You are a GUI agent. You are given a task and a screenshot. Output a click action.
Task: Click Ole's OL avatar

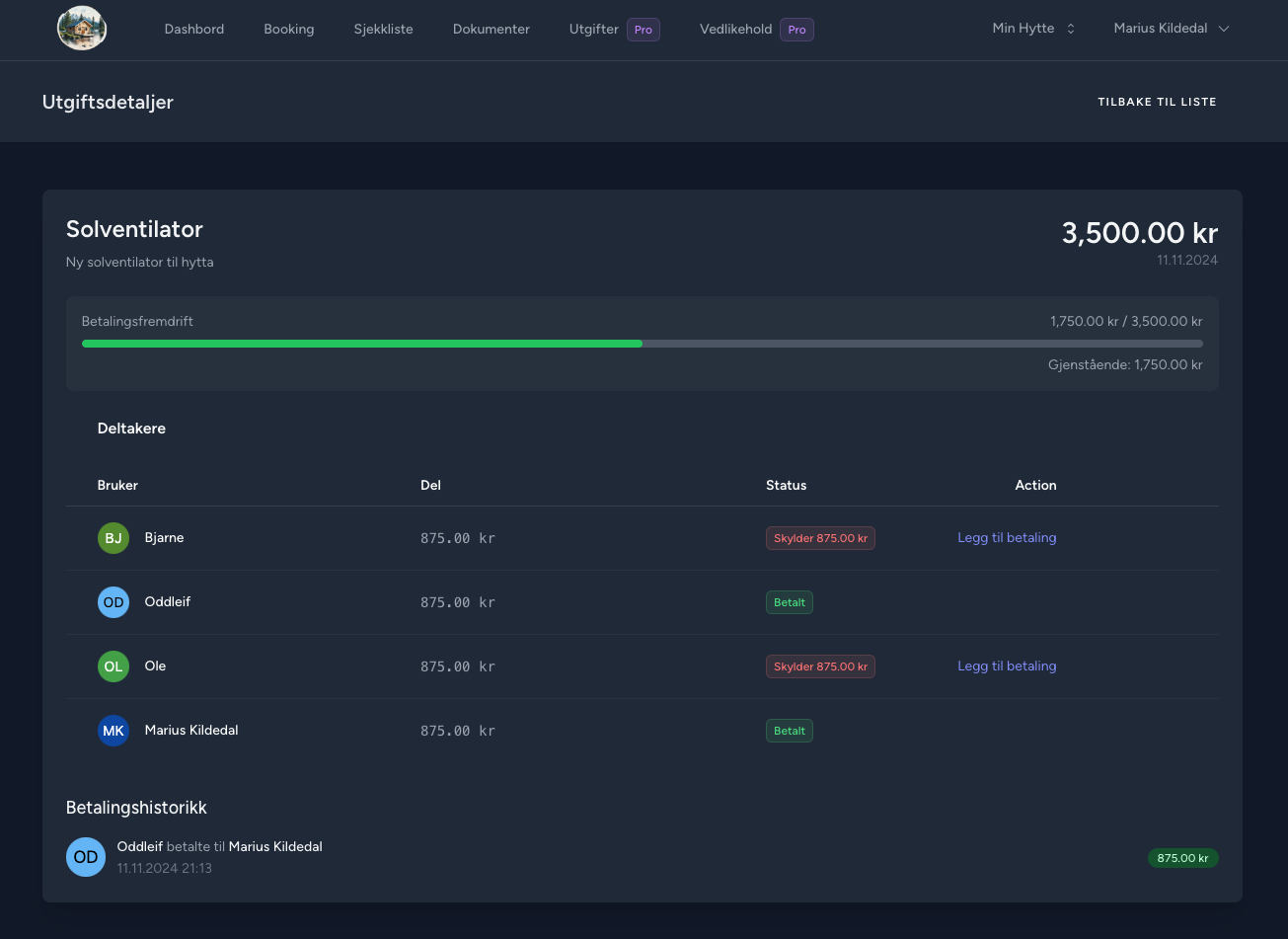114,666
